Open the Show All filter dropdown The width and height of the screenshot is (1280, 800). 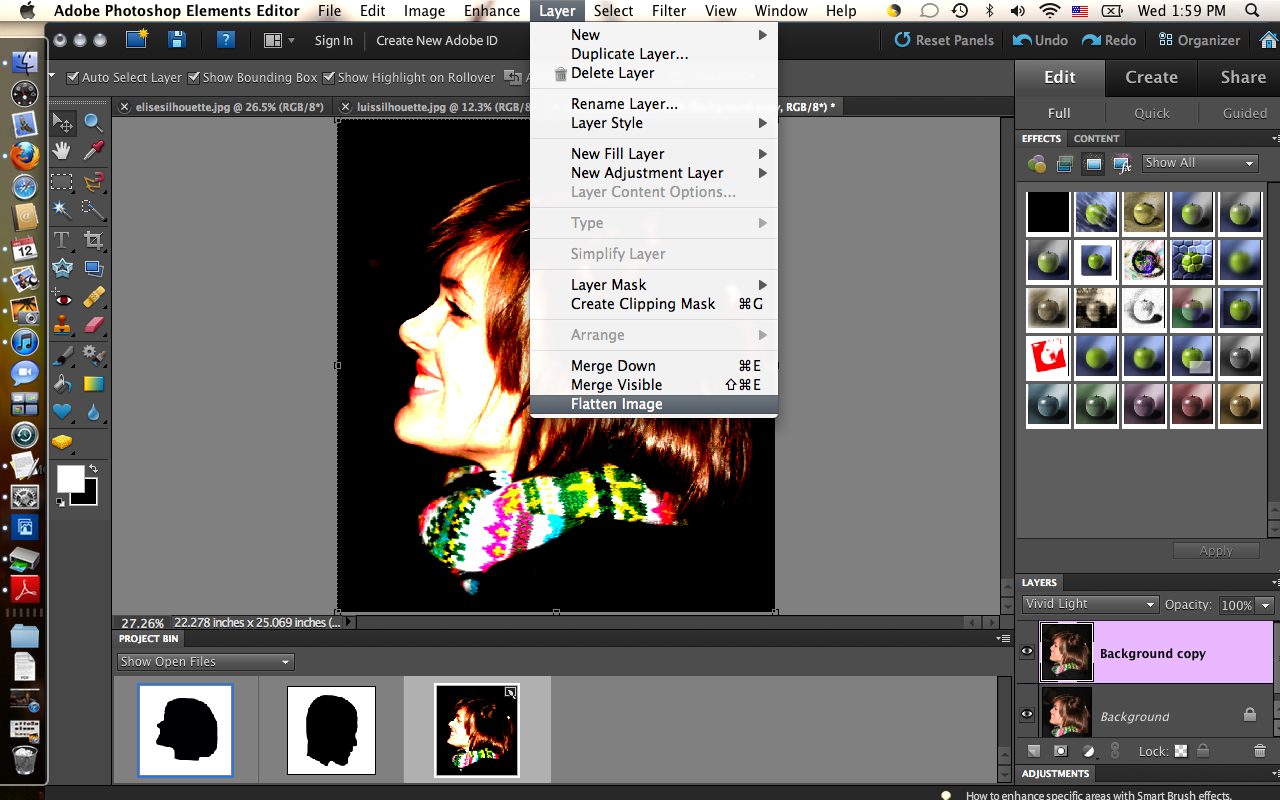pyautogui.click(x=1200, y=163)
